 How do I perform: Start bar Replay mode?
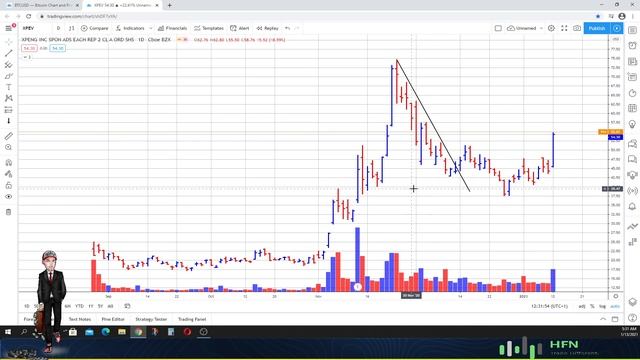click(268, 28)
